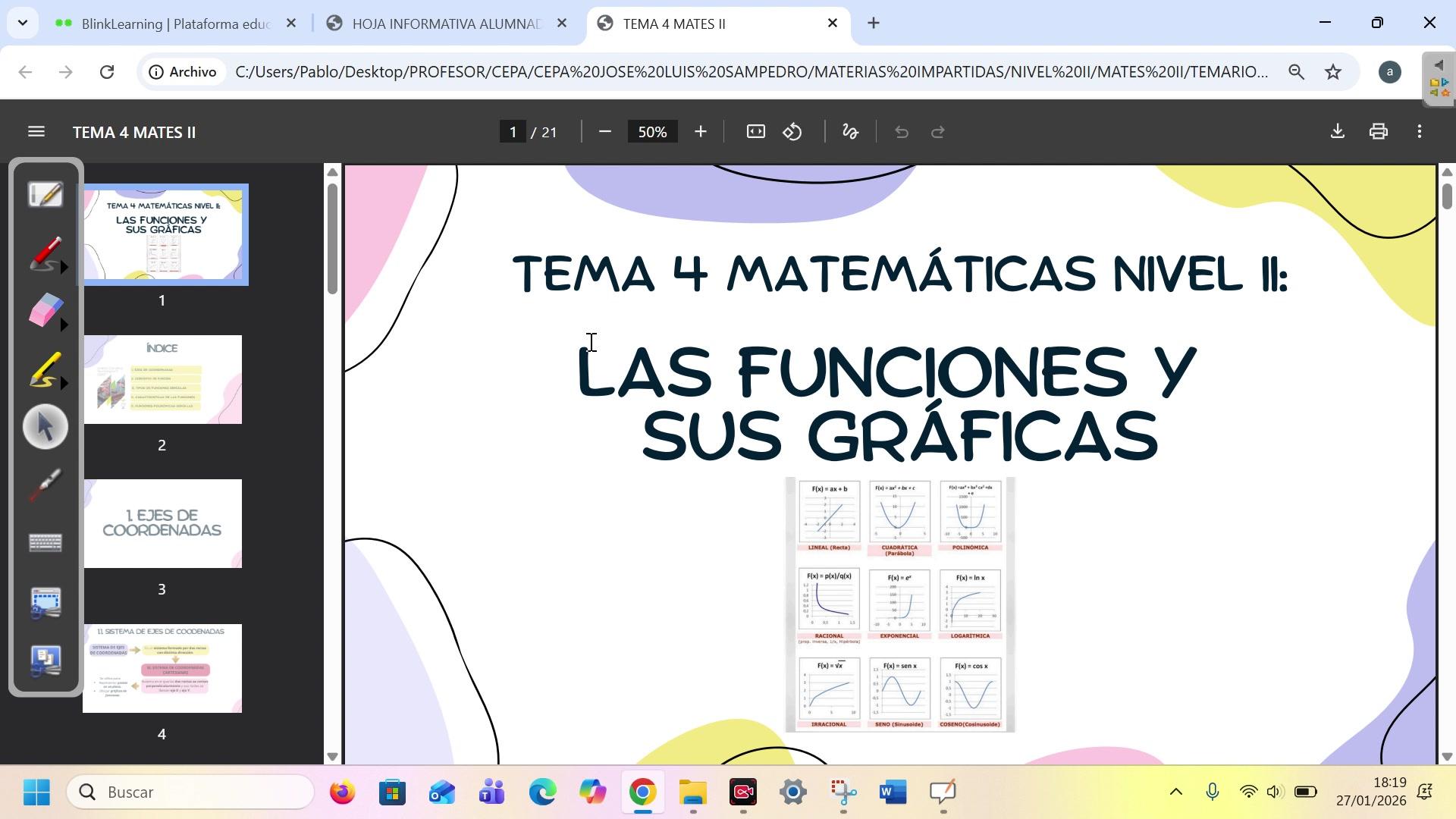Open PDF viewer three-dot more menu
The image size is (1456, 819).
click(x=1419, y=132)
